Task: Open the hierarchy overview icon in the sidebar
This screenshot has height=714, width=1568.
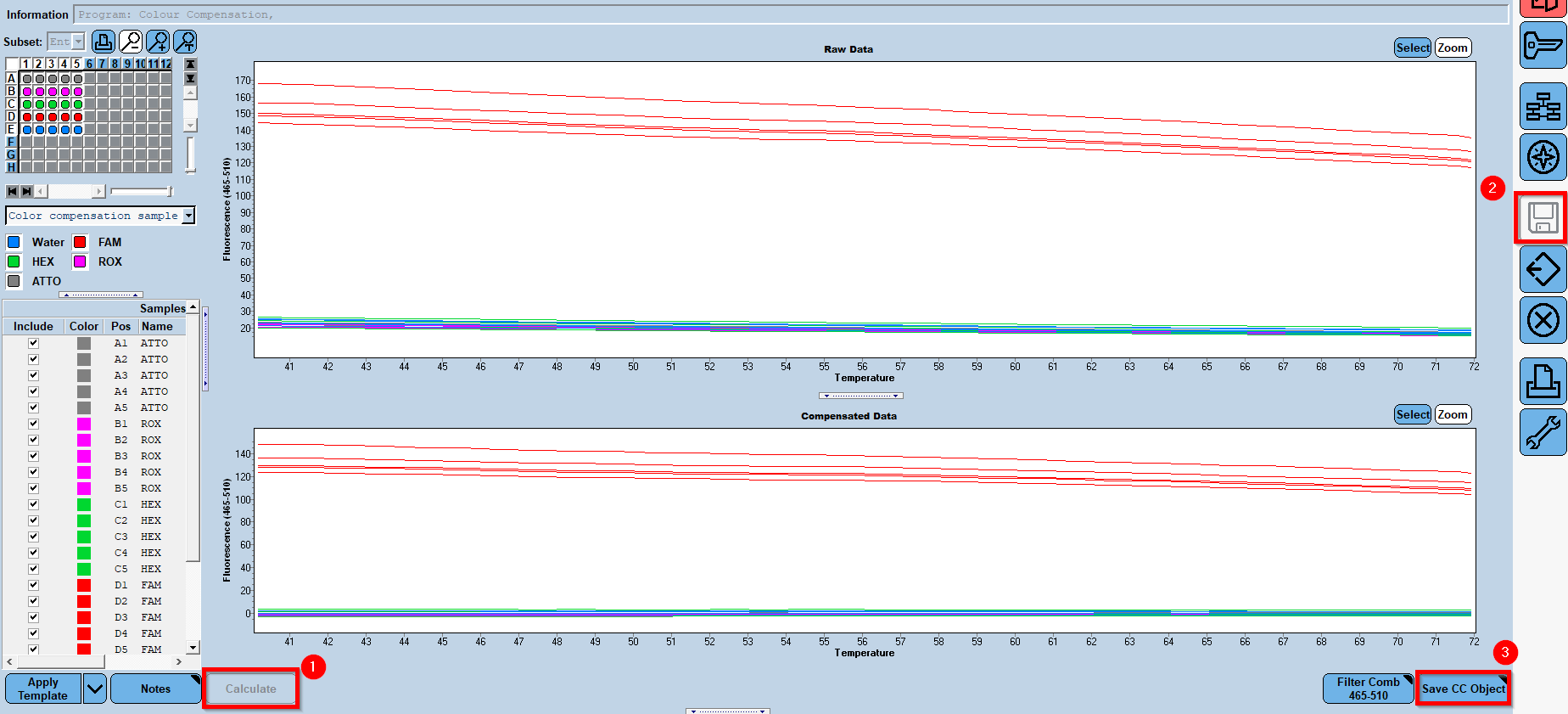Action: 1543,106
